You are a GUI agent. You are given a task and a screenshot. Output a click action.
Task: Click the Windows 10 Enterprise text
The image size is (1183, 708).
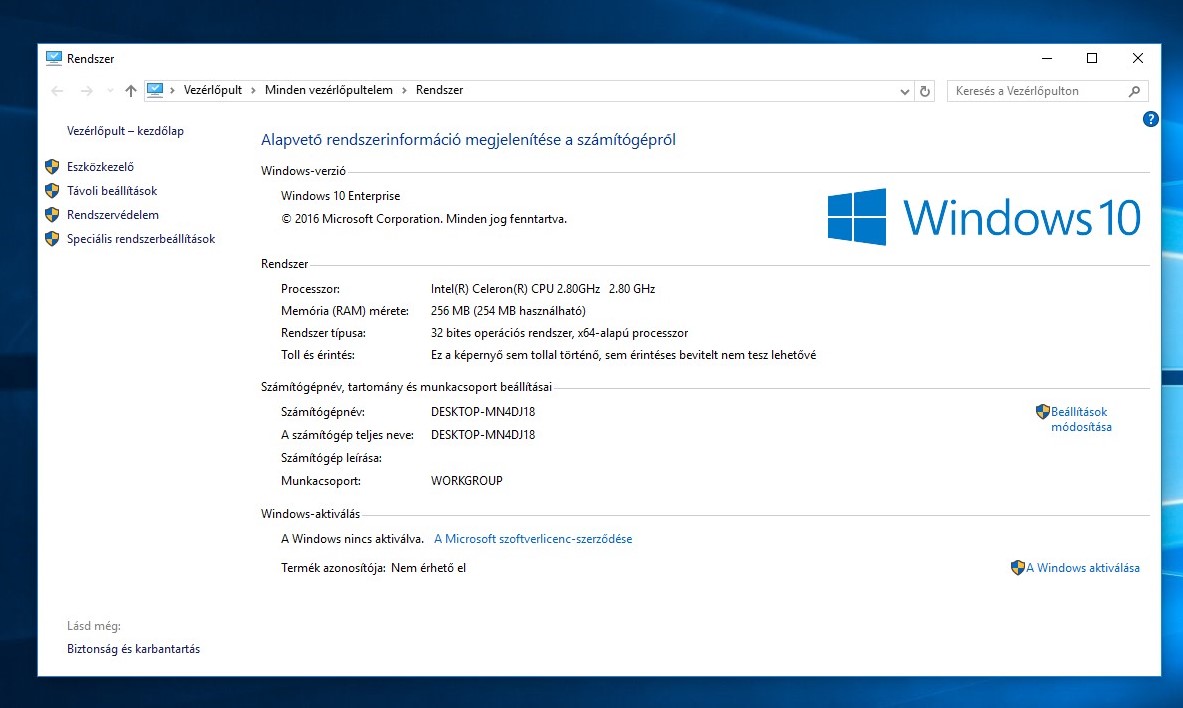click(x=340, y=195)
